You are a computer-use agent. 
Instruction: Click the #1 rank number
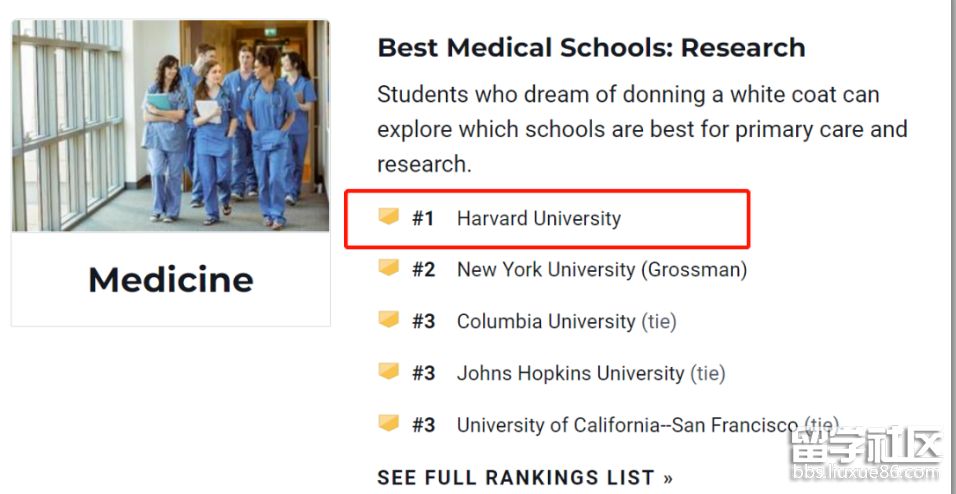(423, 218)
